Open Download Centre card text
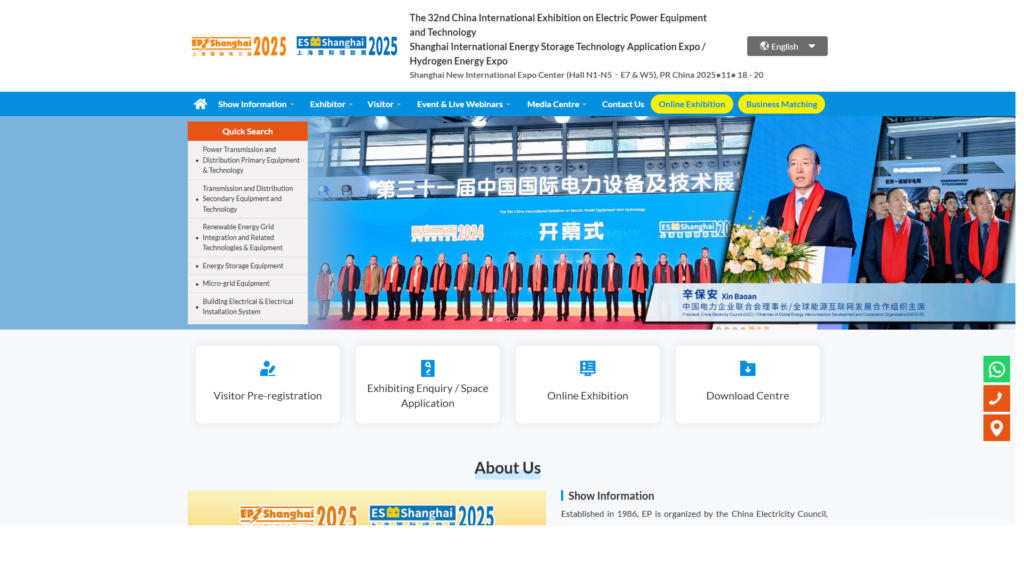 point(747,396)
